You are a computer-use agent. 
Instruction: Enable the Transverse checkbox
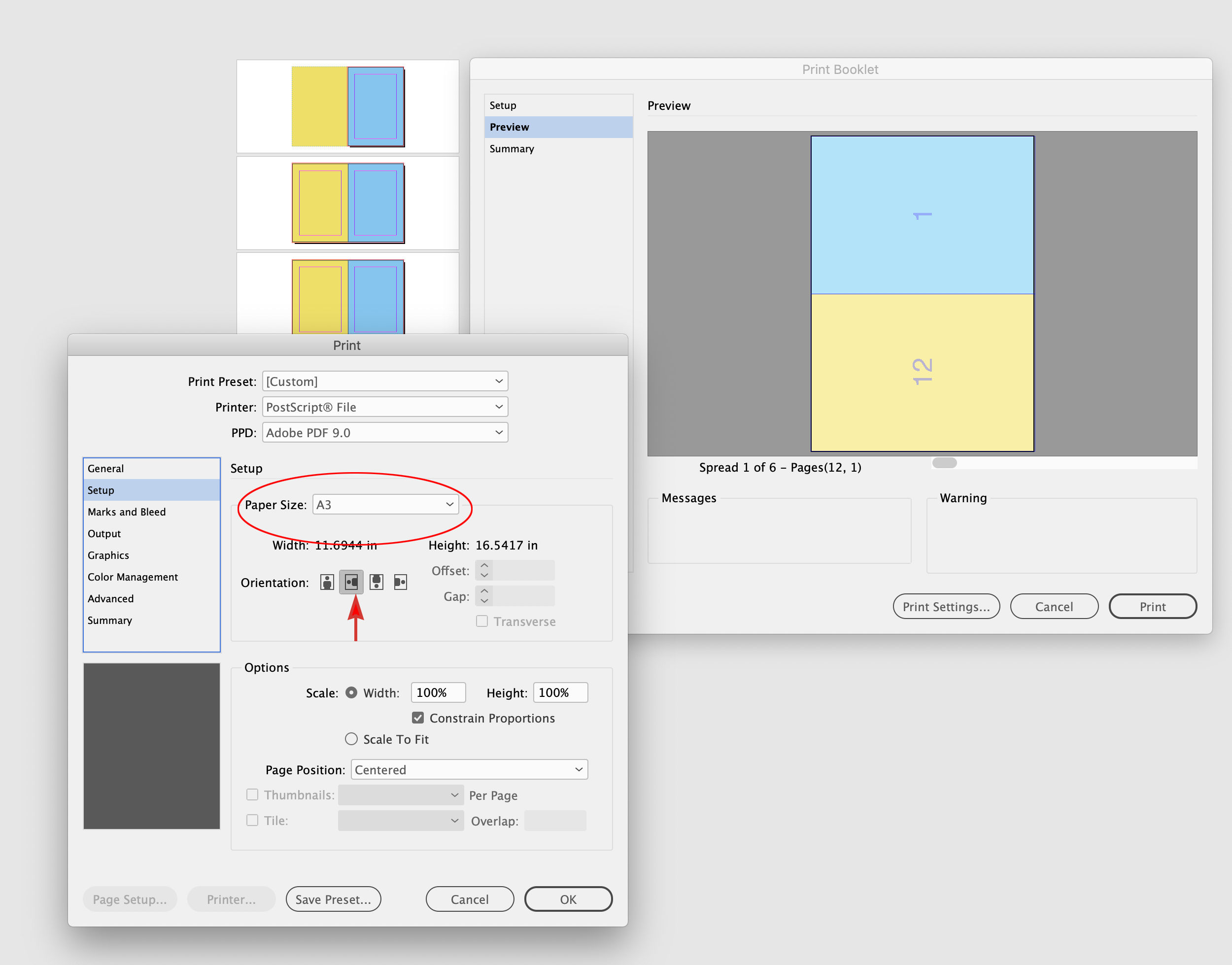[482, 621]
